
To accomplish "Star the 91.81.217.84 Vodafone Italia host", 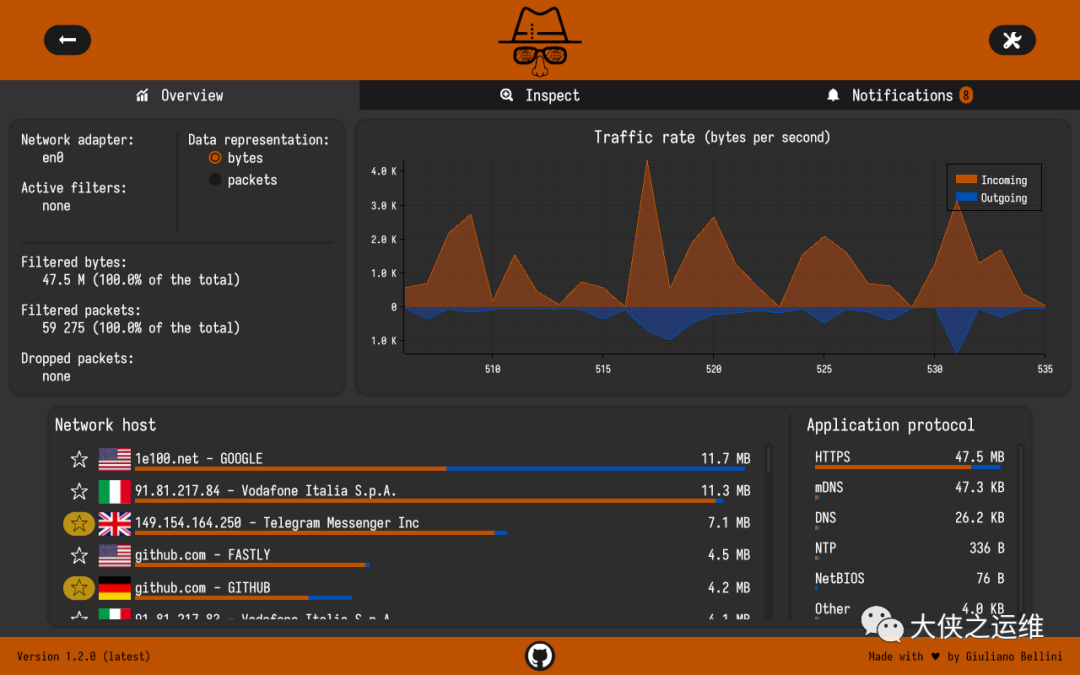I will tap(79, 491).
